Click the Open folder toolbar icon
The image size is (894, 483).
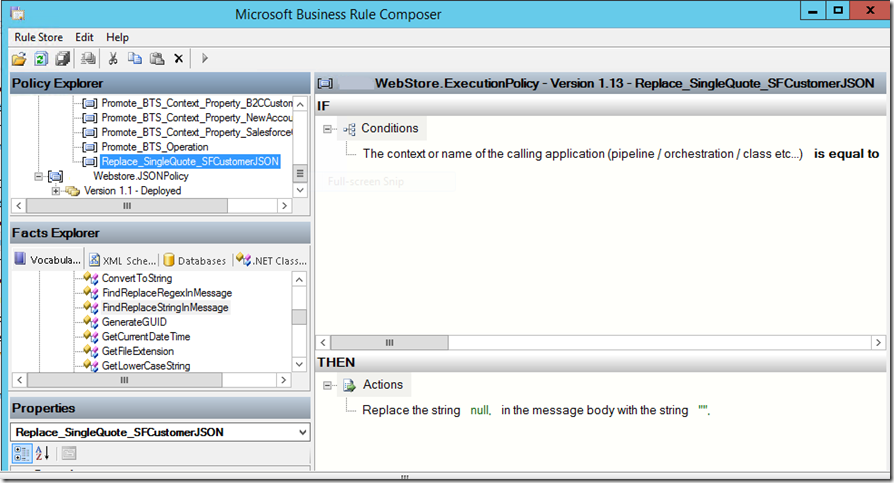pyautogui.click(x=19, y=58)
